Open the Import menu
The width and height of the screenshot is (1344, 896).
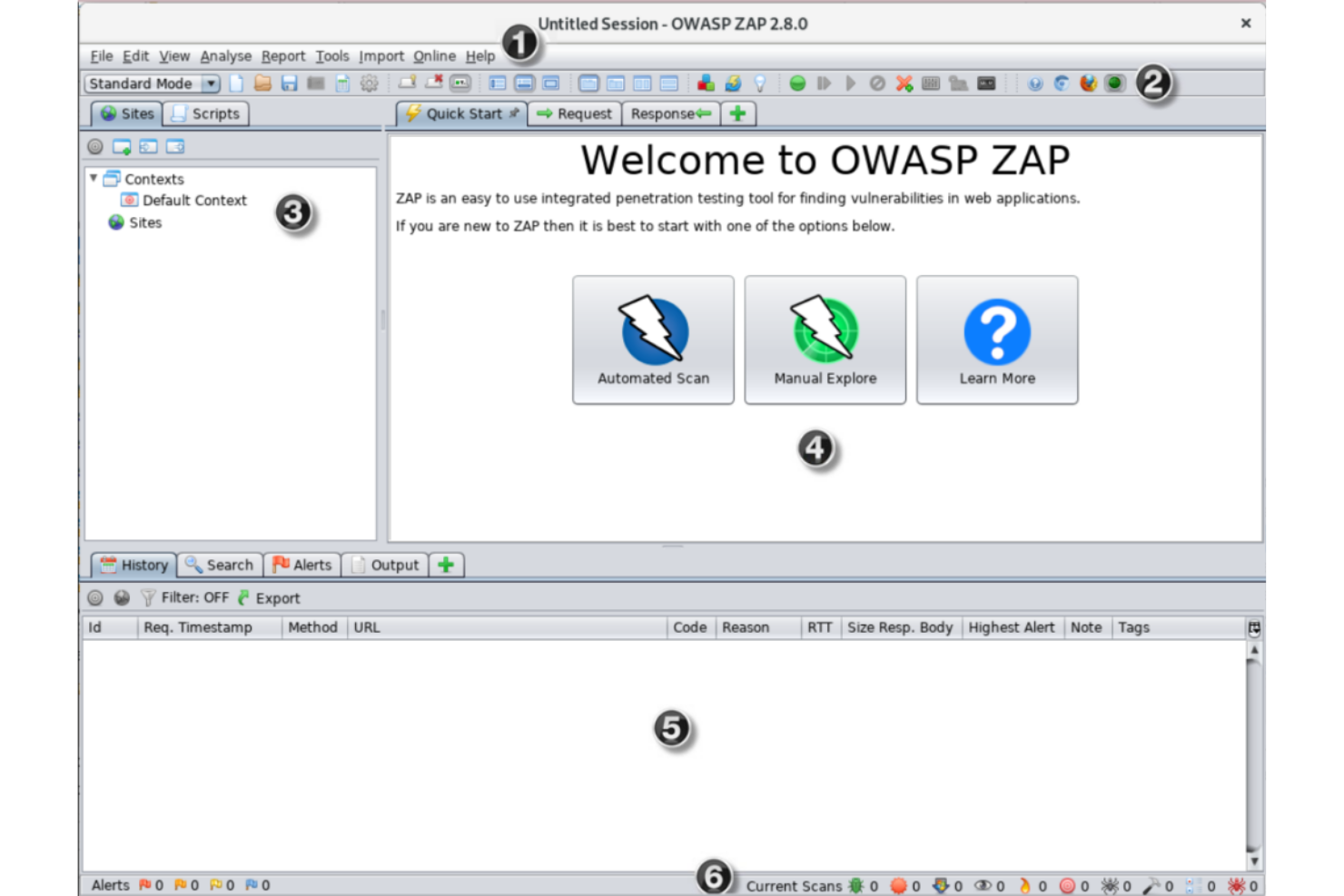point(381,56)
